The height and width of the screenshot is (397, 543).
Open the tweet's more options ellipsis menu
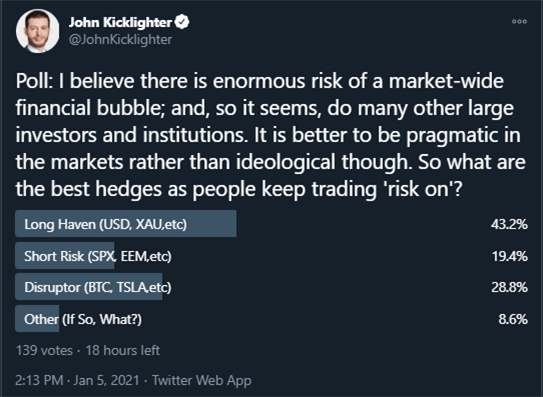coord(519,21)
